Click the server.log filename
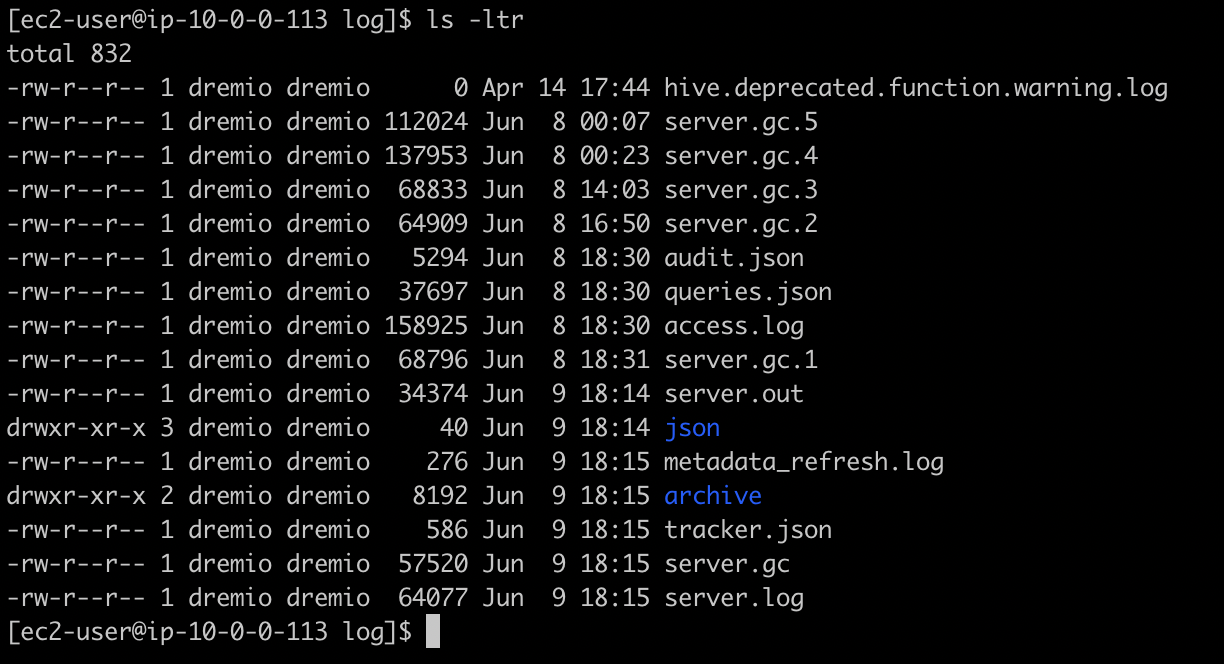This screenshot has height=664, width=1224. [x=734, y=598]
